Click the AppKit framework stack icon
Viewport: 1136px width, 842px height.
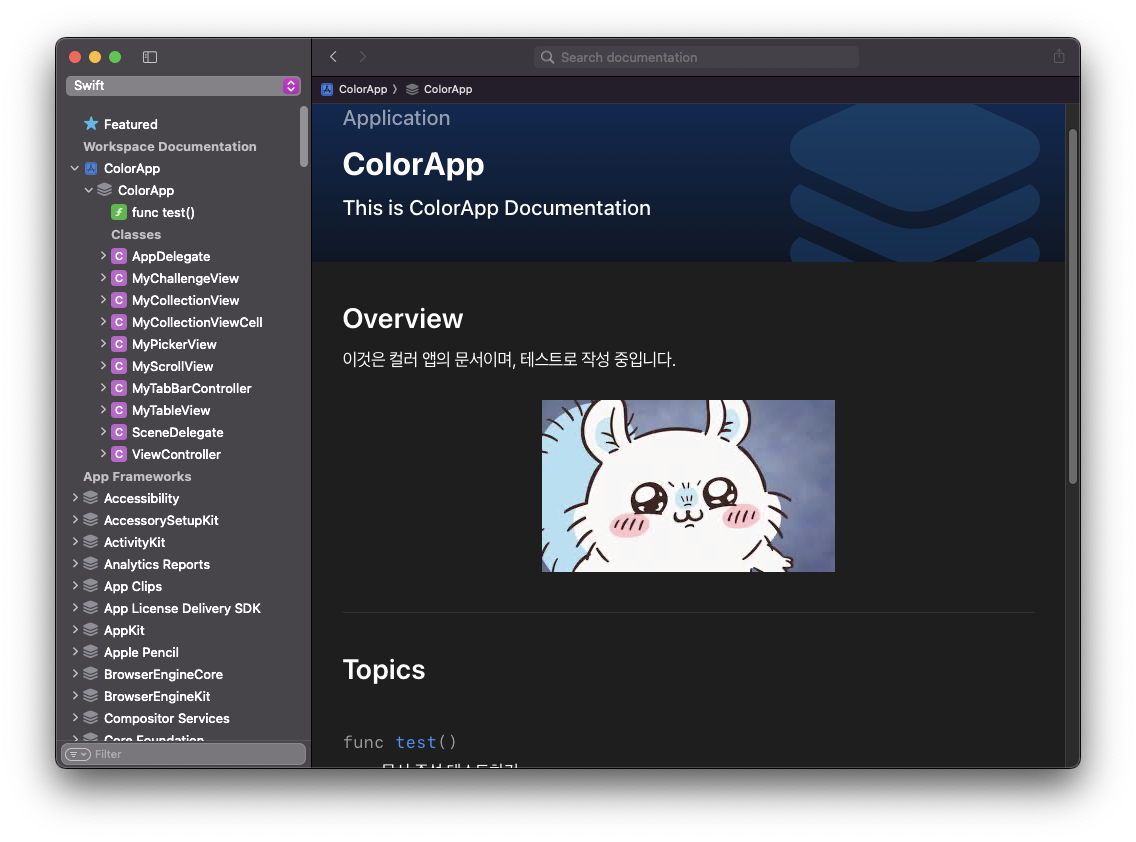pyautogui.click(x=91, y=630)
